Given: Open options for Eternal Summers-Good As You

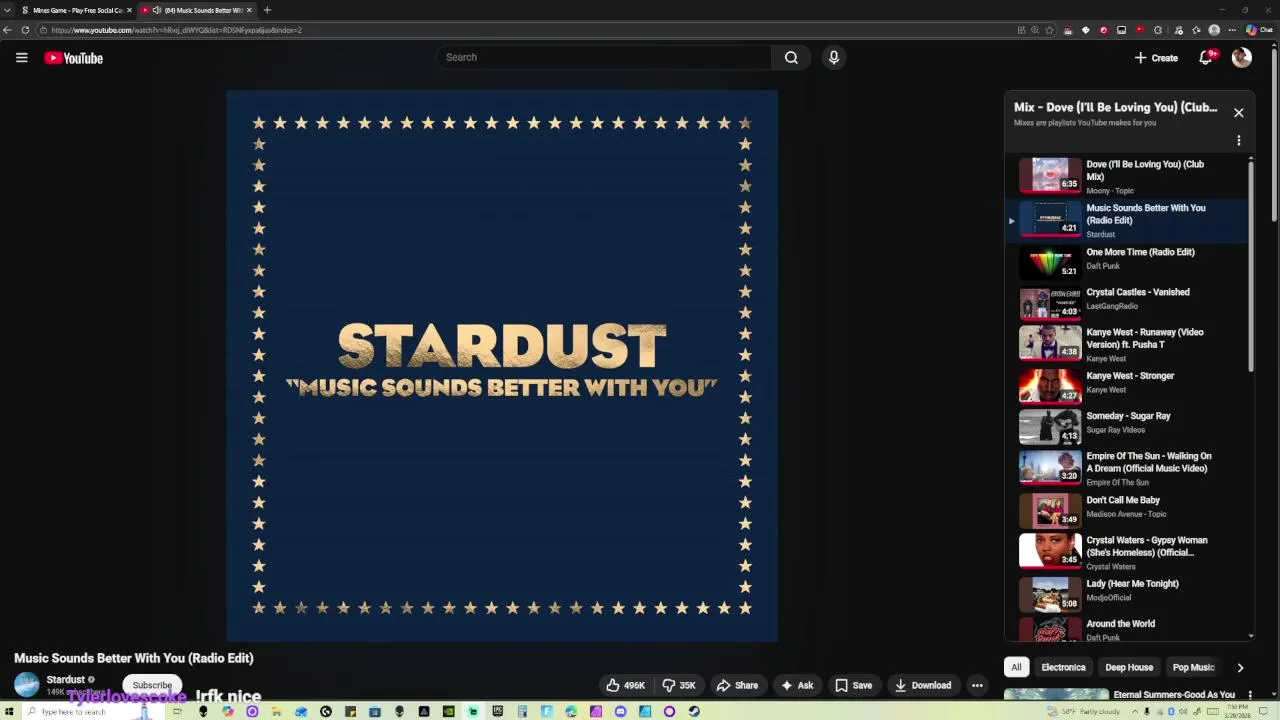Looking at the screenshot, I should pyautogui.click(x=1249, y=694).
